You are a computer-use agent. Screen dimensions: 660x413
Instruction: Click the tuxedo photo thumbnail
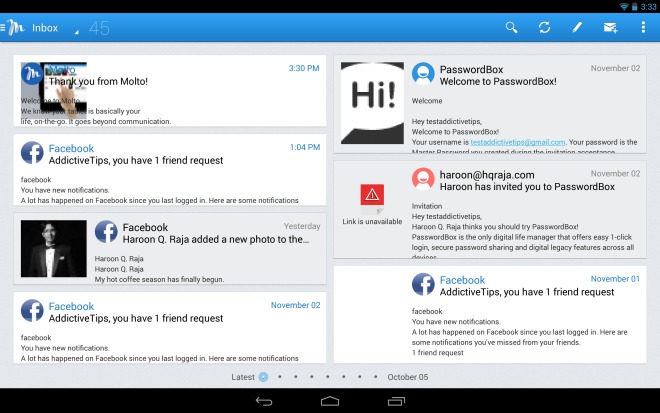(54, 248)
